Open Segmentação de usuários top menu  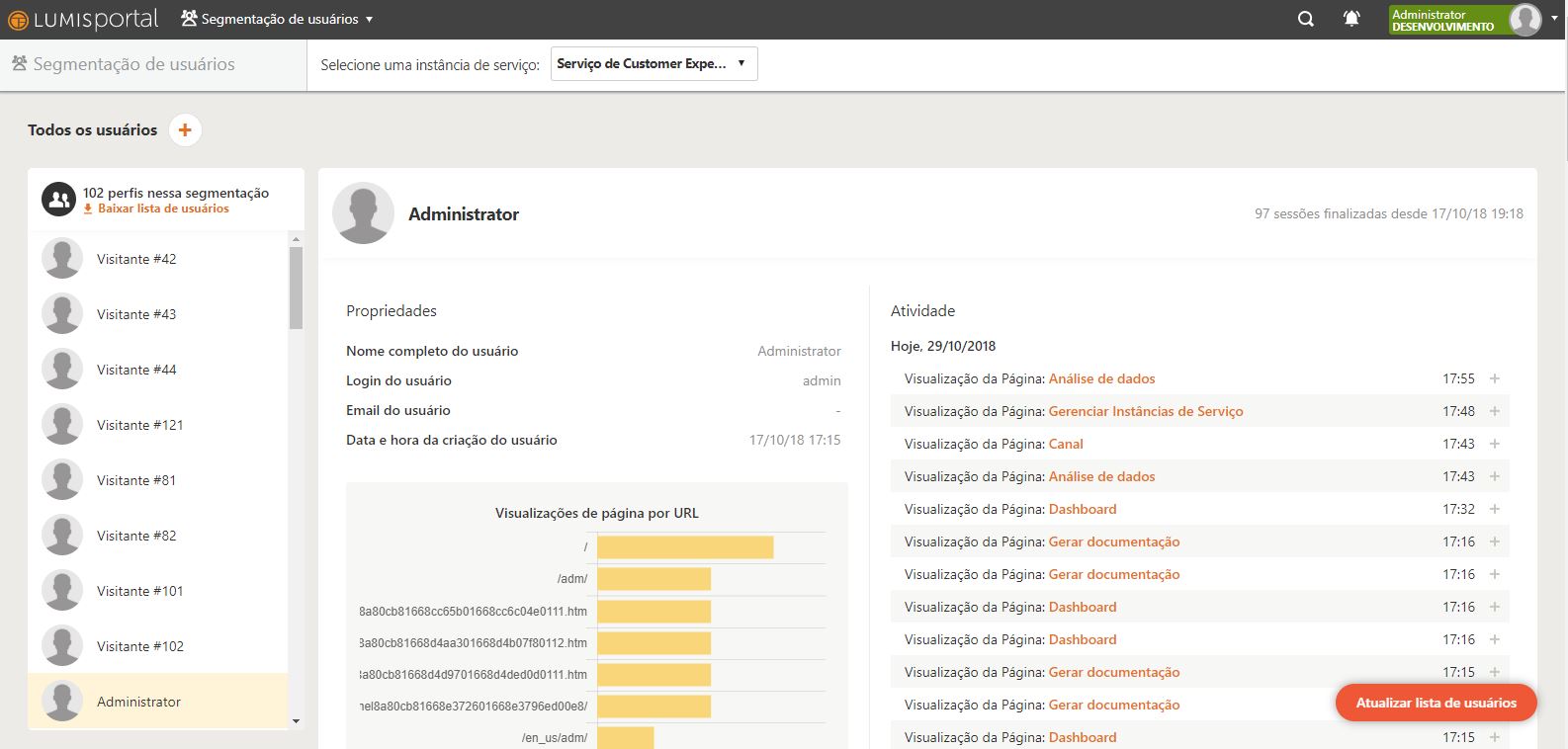coord(278,19)
